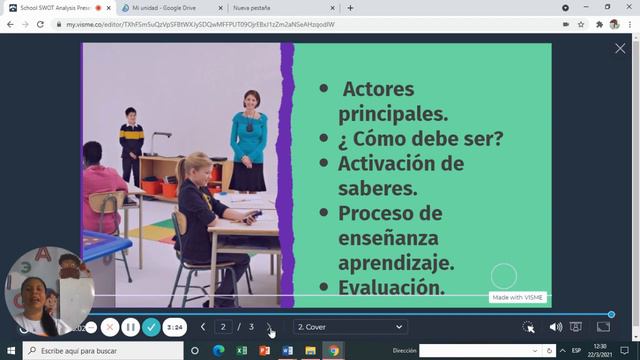
Task: Go forward in the browser
Action: [25, 24]
